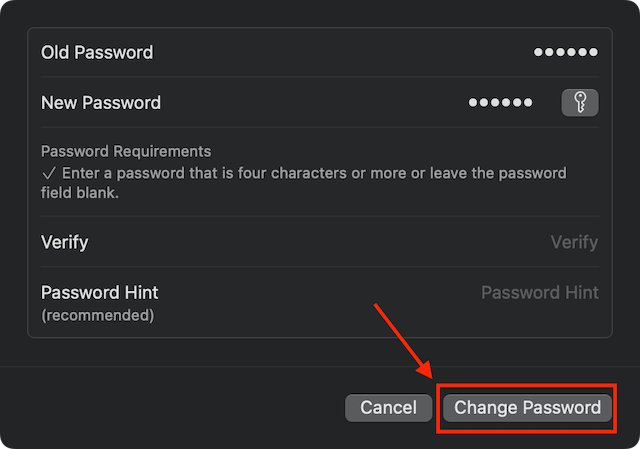Focus the Old Password dots field
The height and width of the screenshot is (449, 640).
pos(565,52)
